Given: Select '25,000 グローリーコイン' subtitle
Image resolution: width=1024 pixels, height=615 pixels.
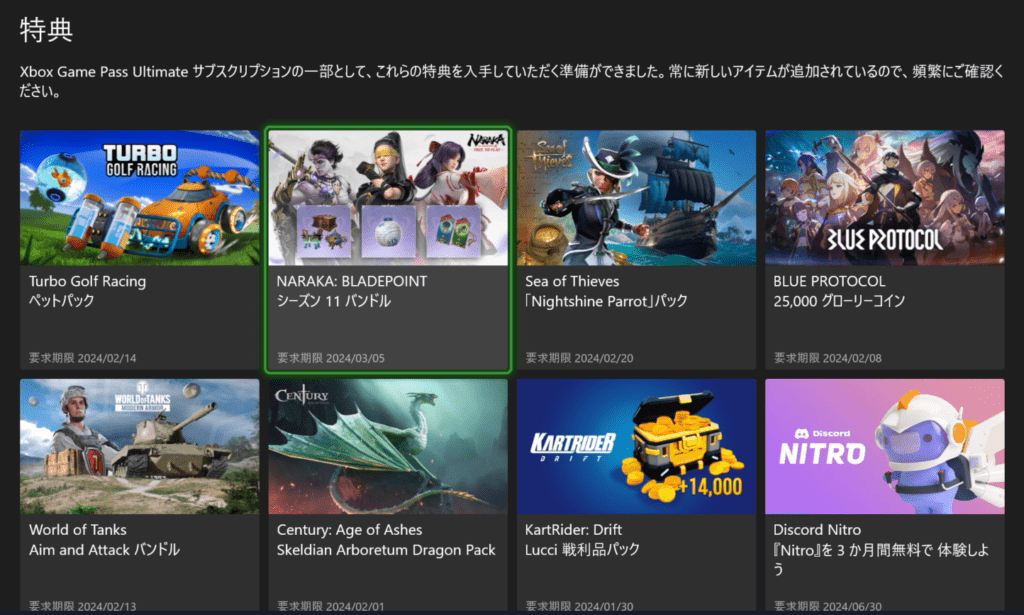Looking at the screenshot, I should pos(839,301).
